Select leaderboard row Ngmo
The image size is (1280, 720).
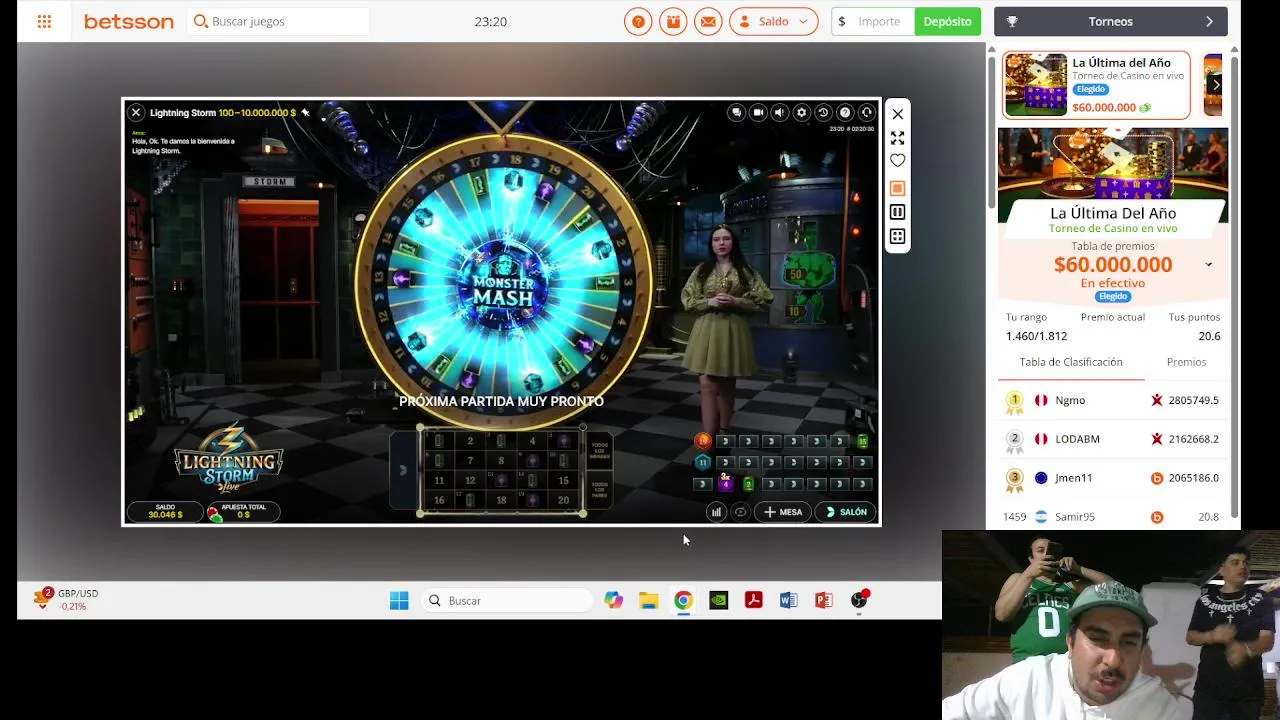pyautogui.click(x=1113, y=400)
